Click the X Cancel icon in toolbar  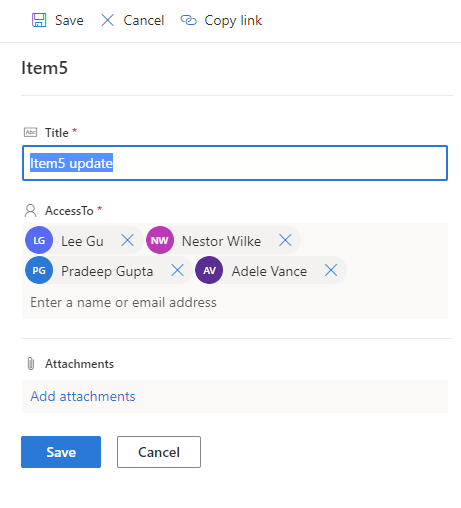[108, 20]
